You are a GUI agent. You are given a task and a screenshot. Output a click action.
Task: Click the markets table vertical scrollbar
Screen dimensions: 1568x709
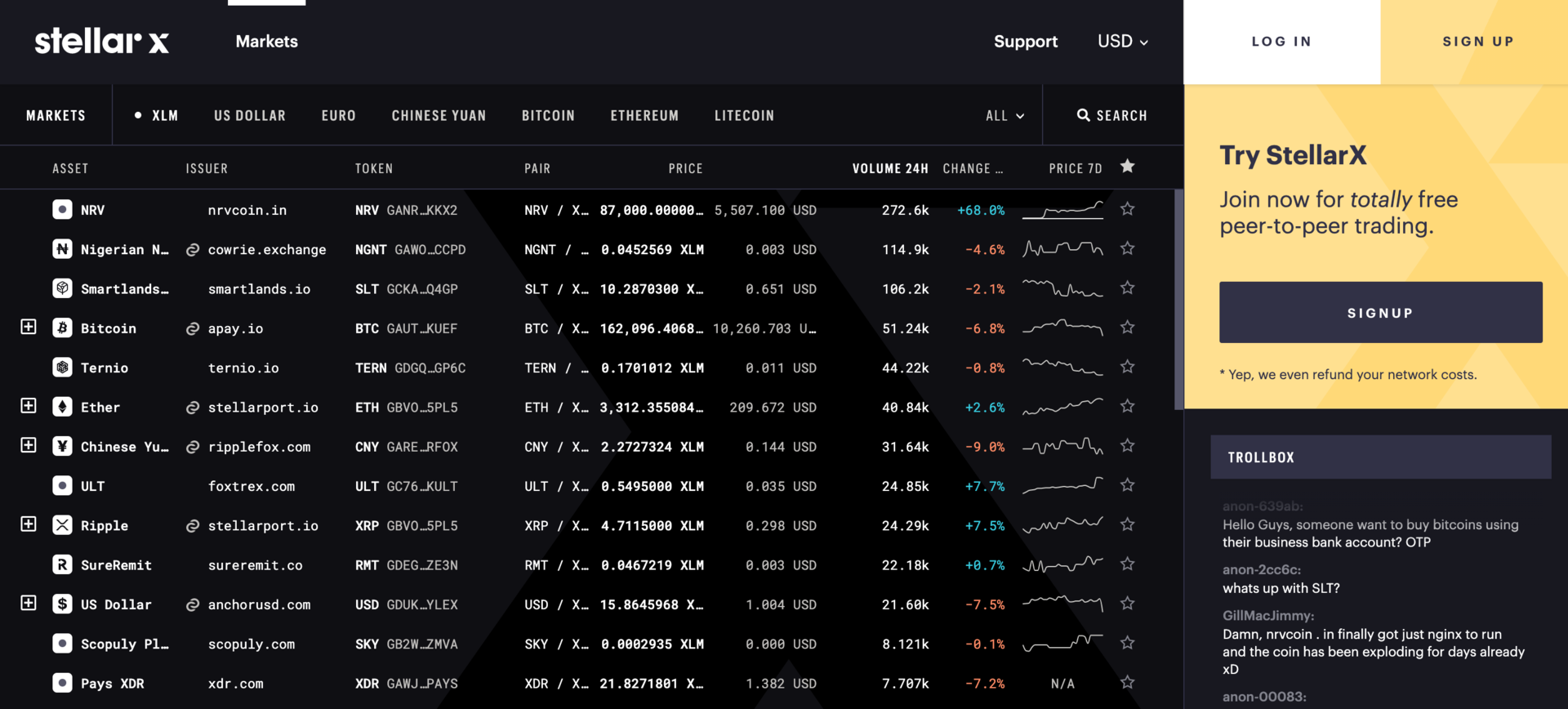1178,300
